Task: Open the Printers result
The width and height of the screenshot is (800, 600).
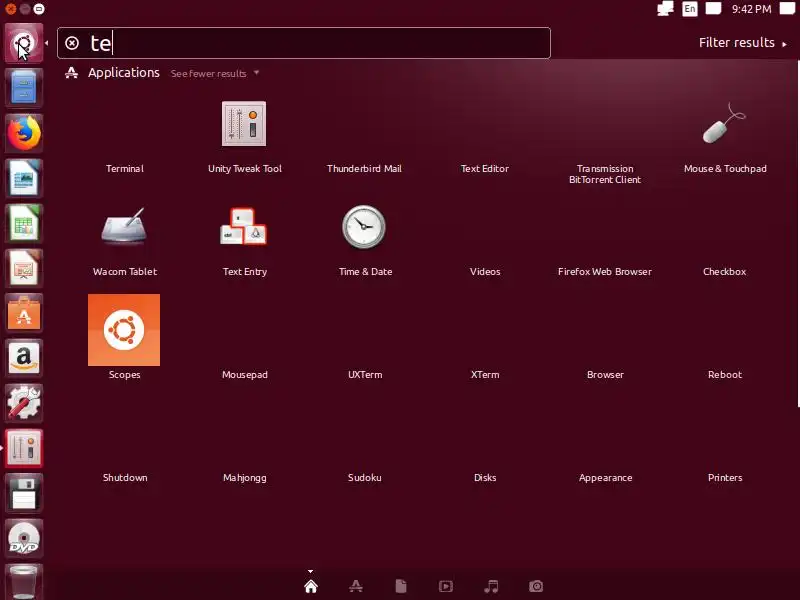Action: 724,478
